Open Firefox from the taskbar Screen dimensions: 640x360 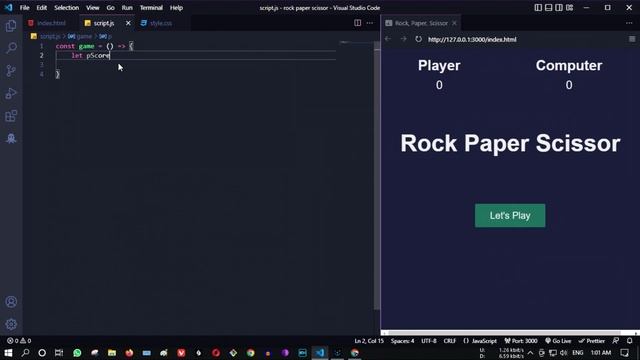point(129,353)
